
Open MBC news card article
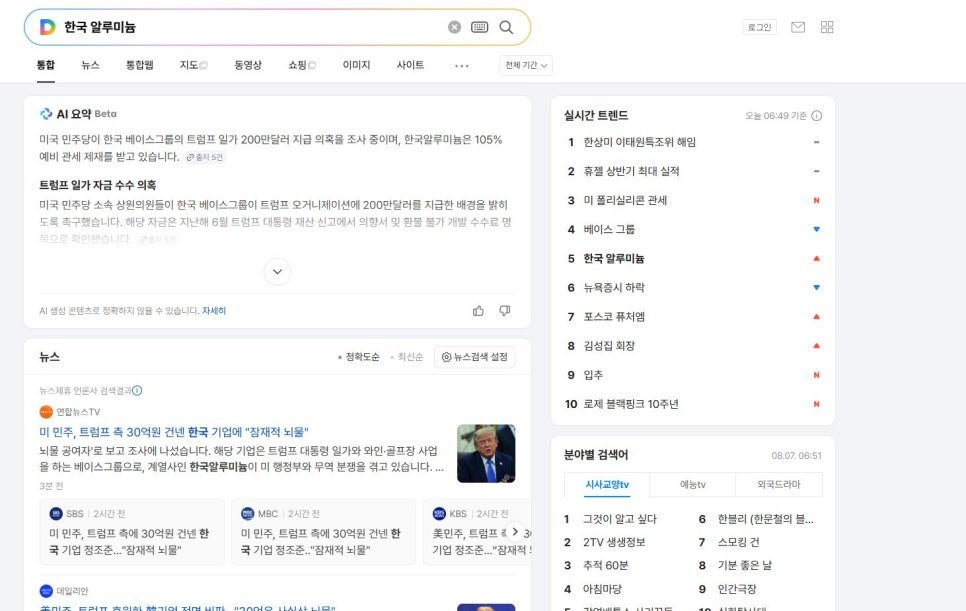[323, 532]
